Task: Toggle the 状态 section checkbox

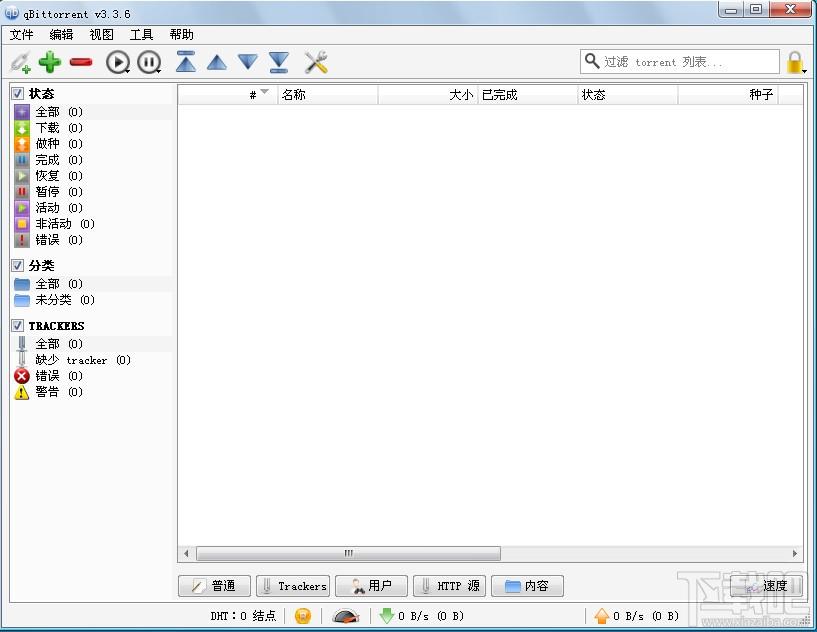Action: tap(17, 94)
